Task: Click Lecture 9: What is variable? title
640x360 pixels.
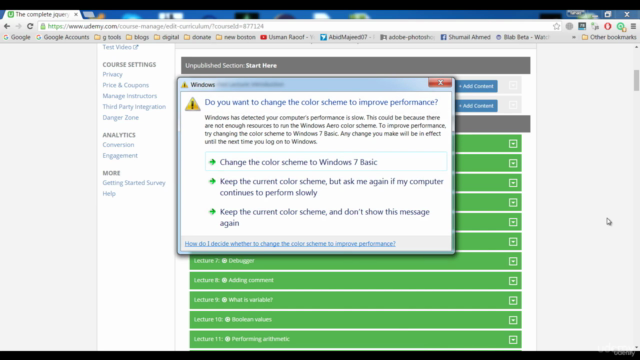Action: point(233,300)
